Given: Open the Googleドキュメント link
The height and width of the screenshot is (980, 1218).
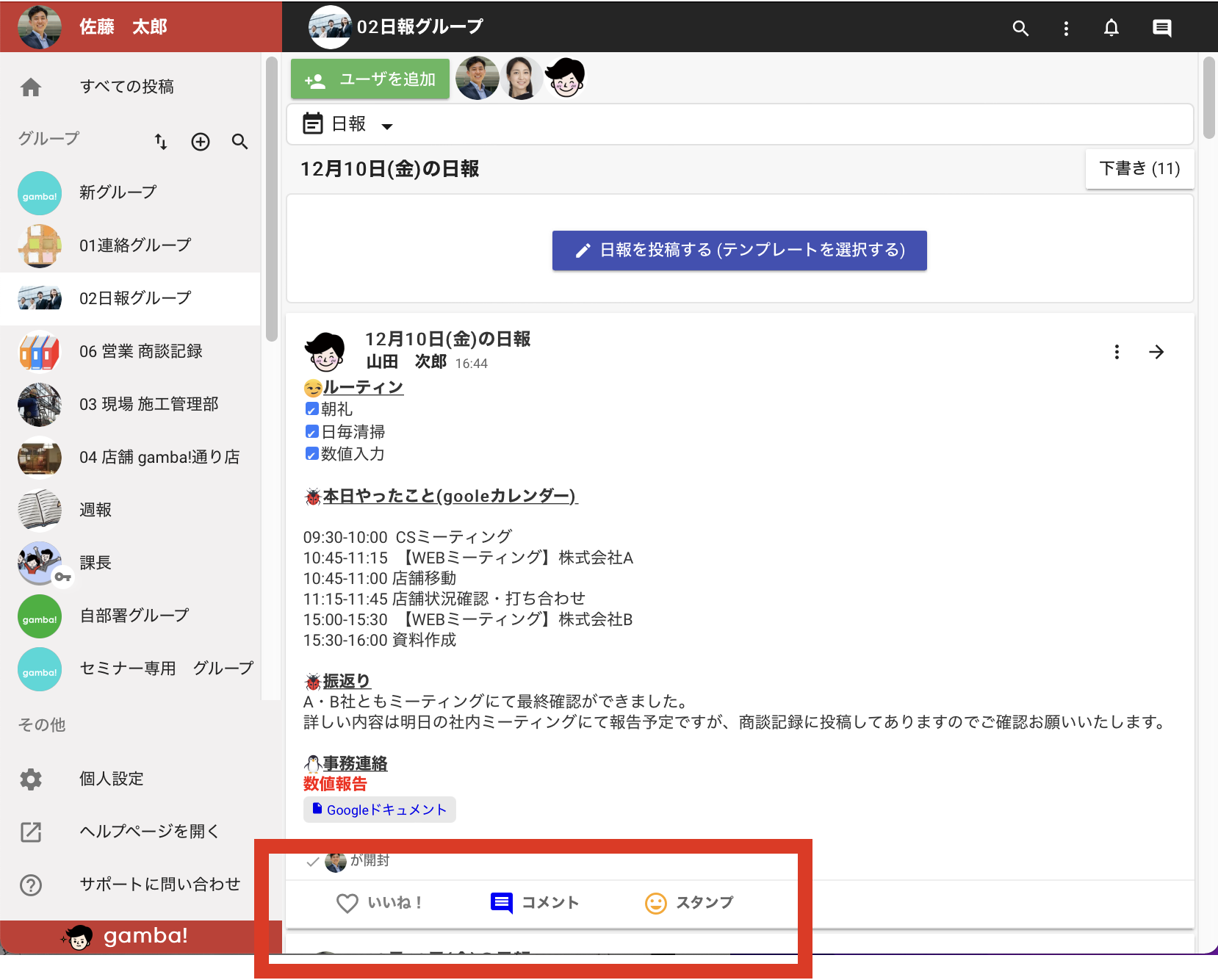Looking at the screenshot, I should tap(380, 810).
